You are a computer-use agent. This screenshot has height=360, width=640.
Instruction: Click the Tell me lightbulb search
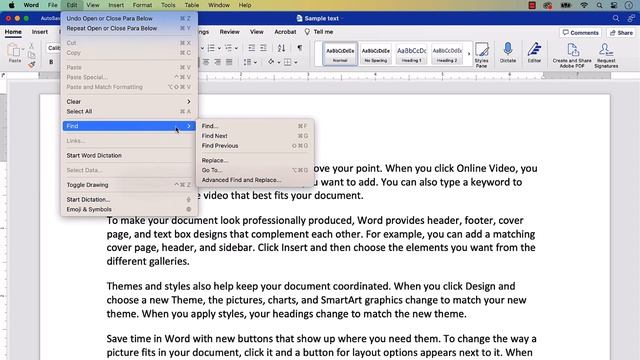319,31
